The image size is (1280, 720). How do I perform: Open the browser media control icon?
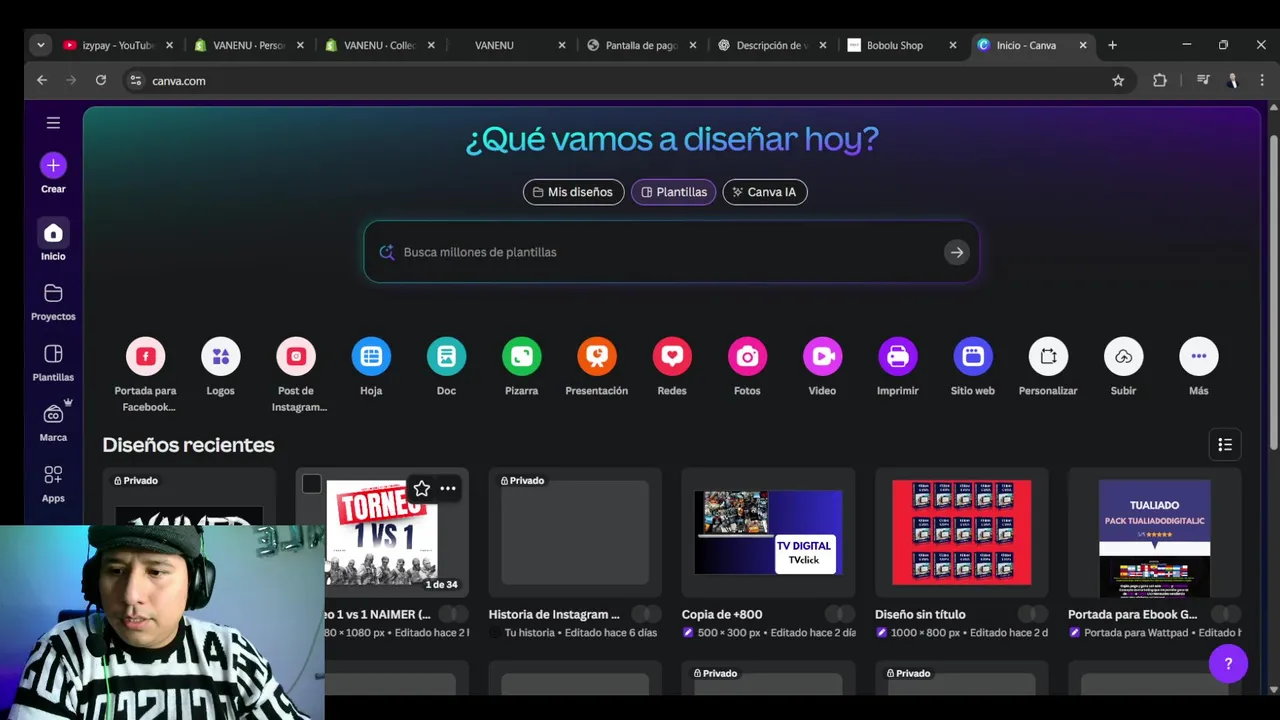(1203, 81)
